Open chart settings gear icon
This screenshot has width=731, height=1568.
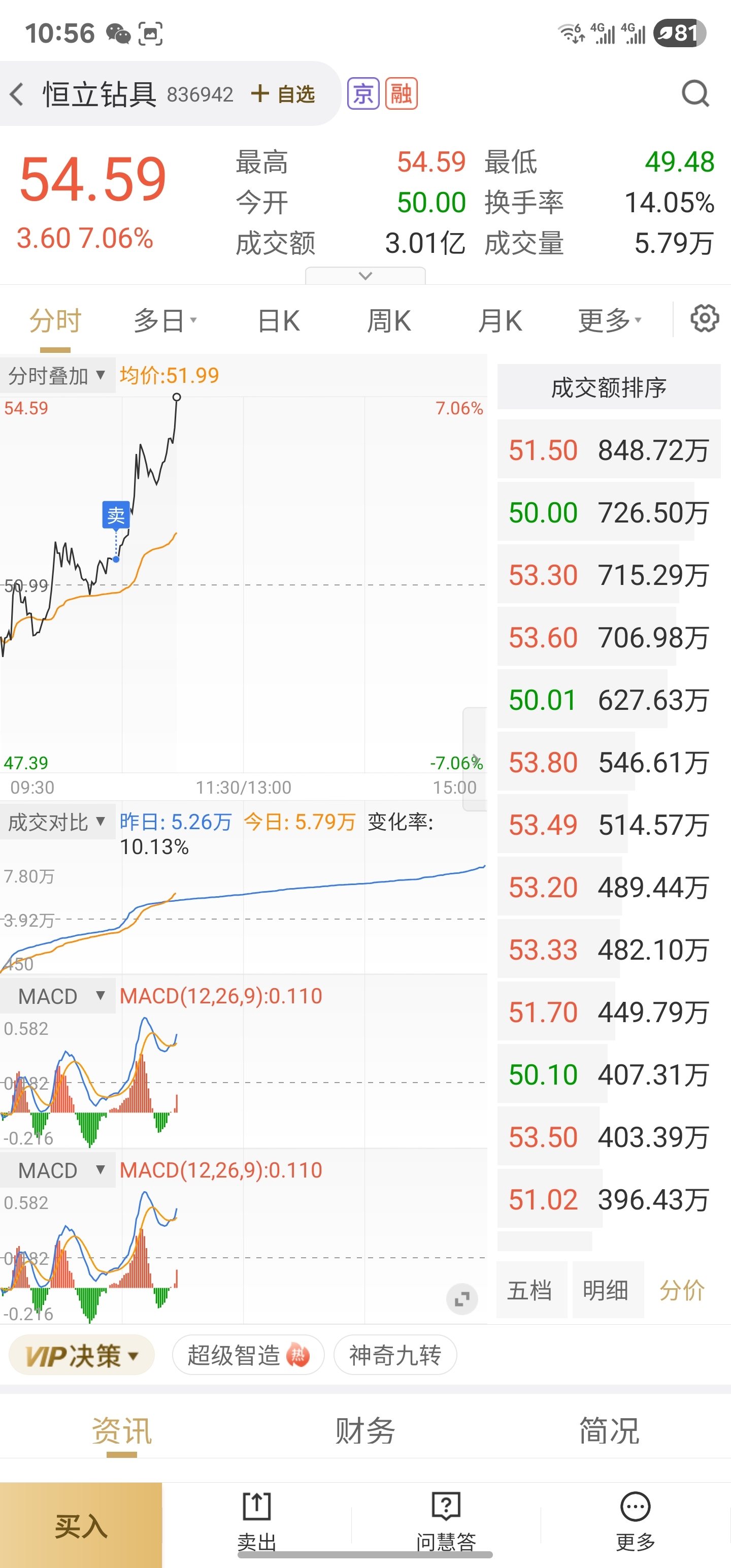coord(705,319)
